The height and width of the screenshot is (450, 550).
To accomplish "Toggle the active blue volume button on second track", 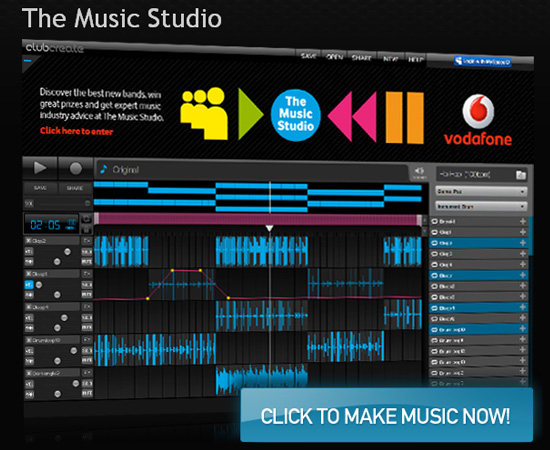I will point(29,285).
